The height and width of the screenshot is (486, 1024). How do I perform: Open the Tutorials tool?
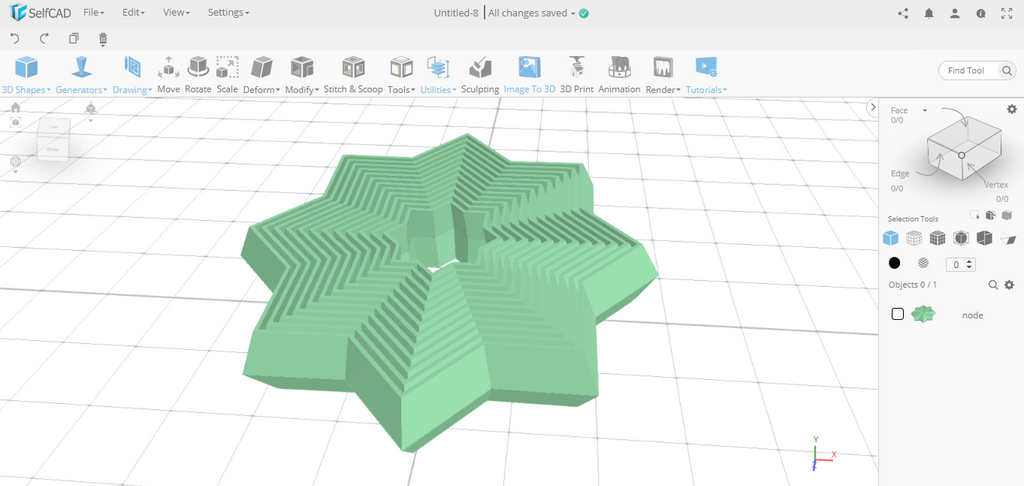706,75
